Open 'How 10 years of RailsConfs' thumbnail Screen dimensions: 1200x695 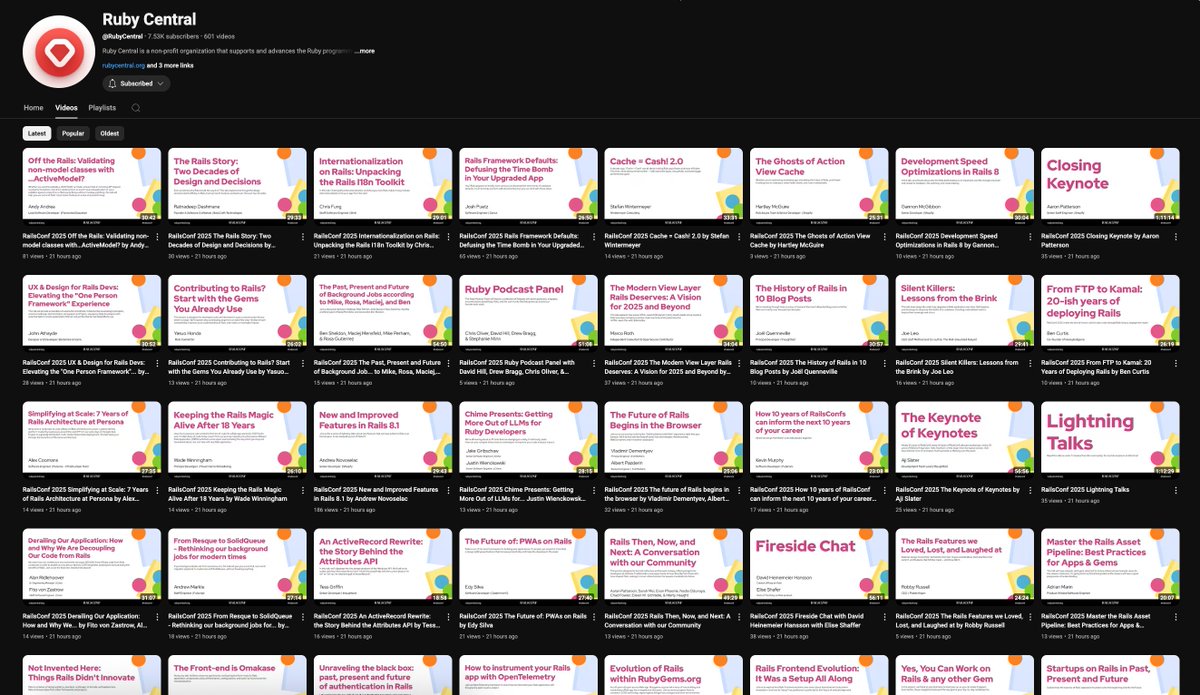(819, 439)
